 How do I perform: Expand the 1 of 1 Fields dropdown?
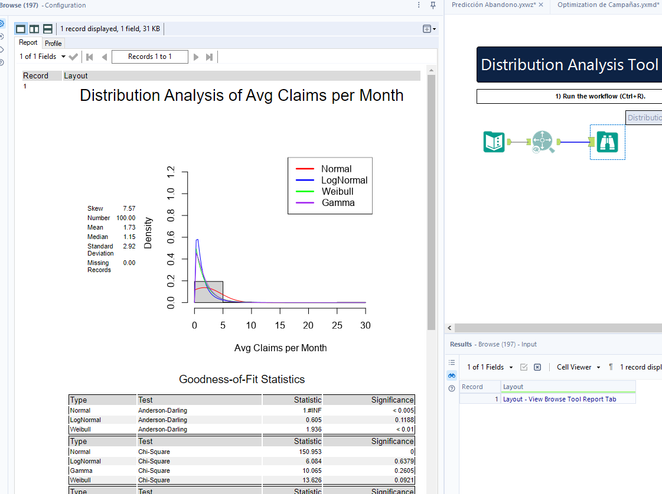pos(44,57)
